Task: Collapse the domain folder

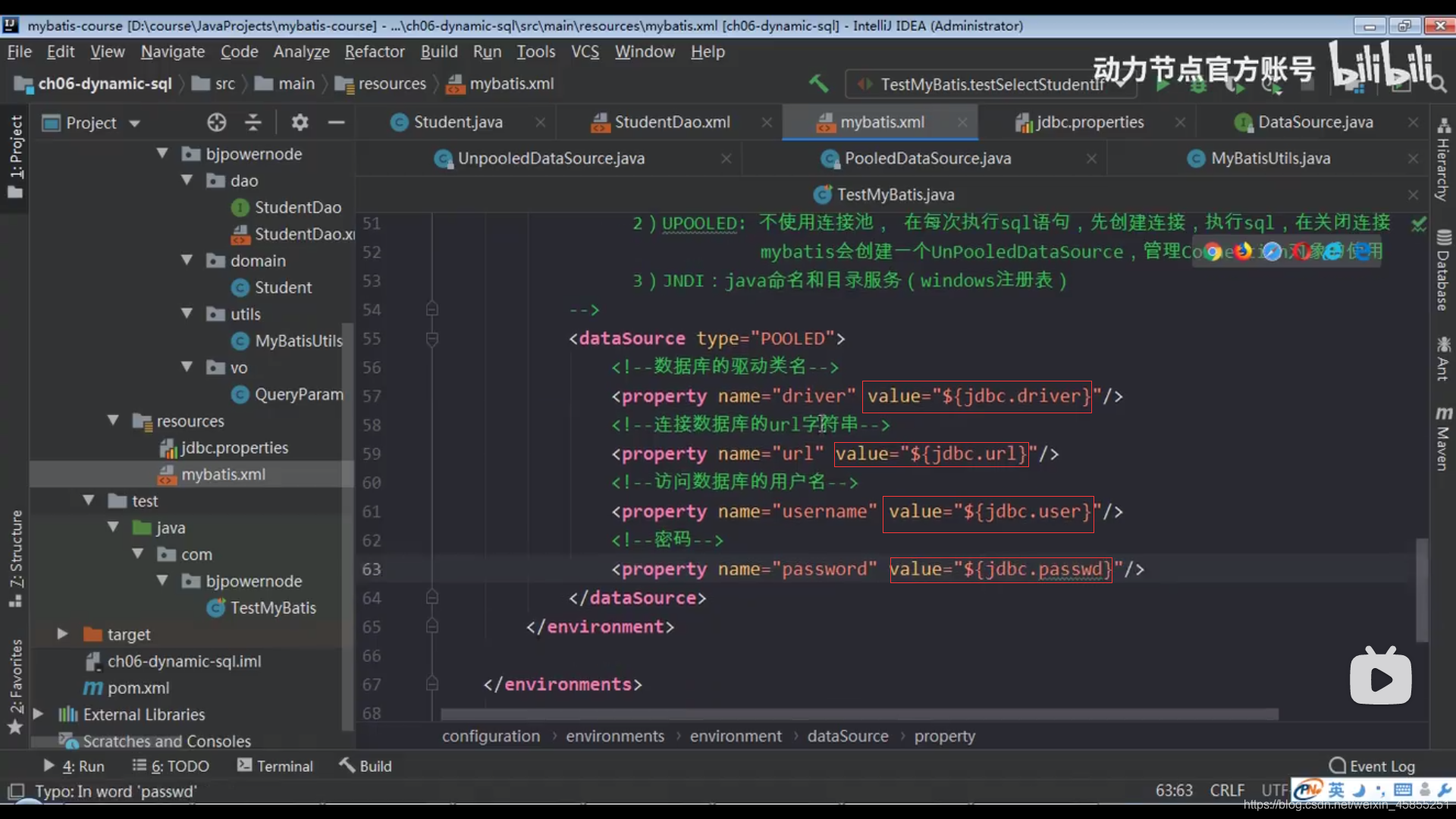Action: click(187, 260)
